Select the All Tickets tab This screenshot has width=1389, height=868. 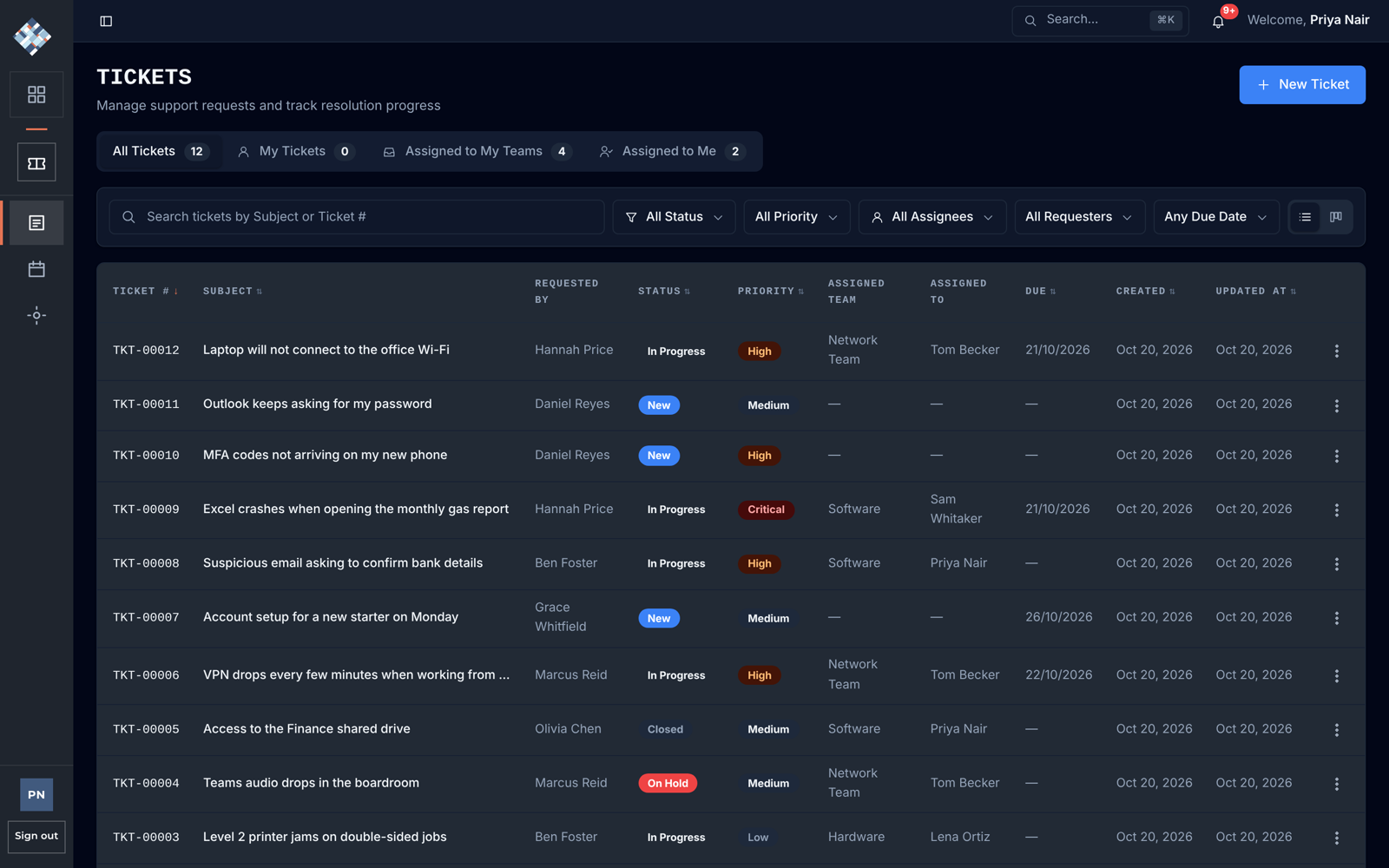pyautogui.click(x=161, y=151)
